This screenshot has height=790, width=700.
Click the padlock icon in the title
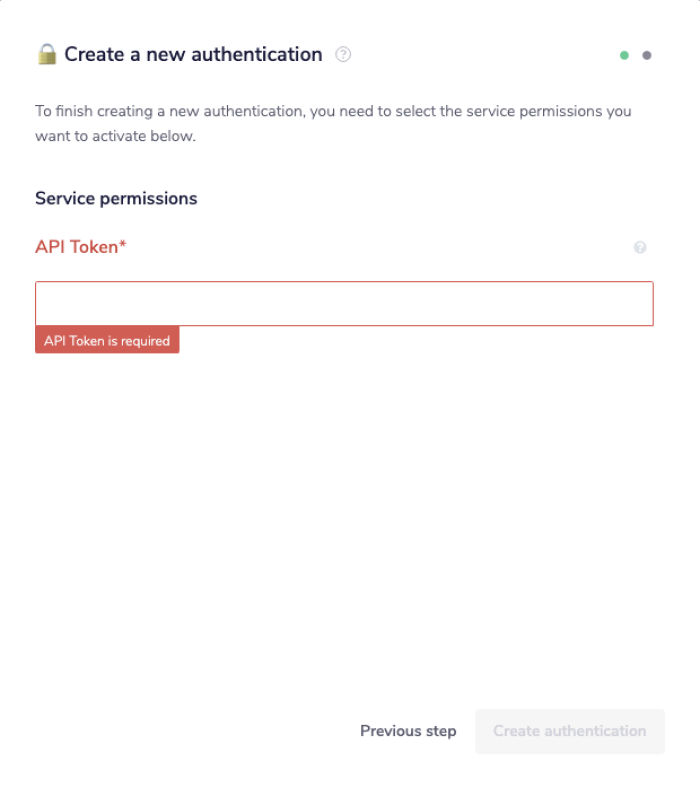[x=47, y=54]
